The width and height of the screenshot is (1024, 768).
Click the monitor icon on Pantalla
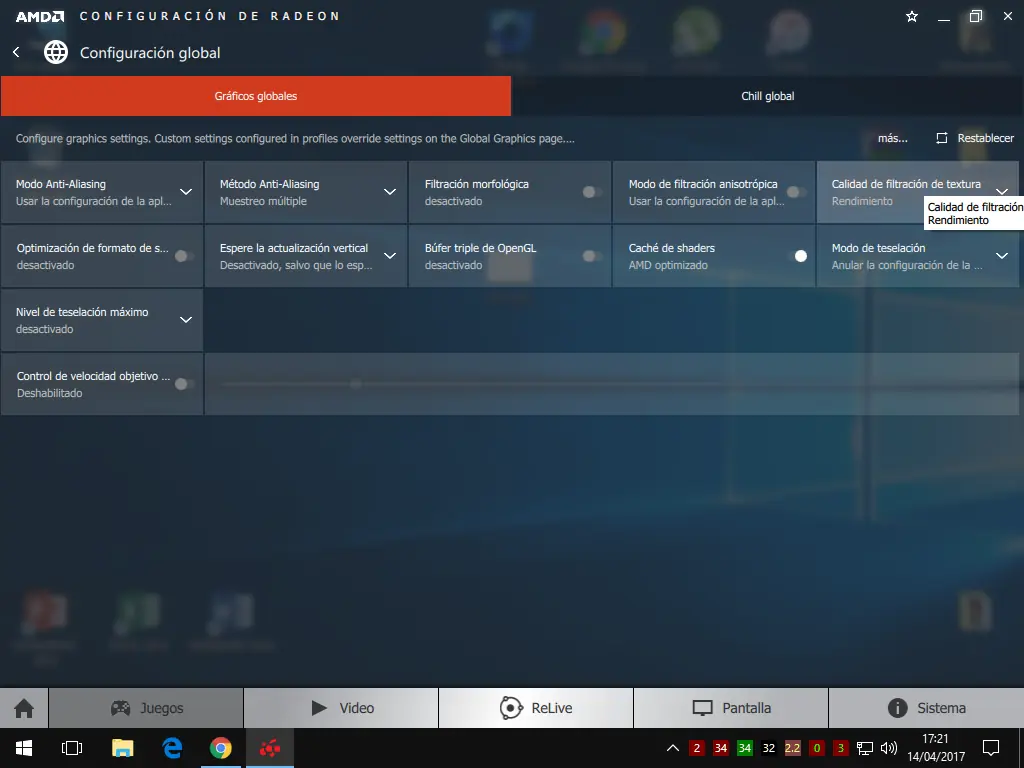[x=702, y=708]
